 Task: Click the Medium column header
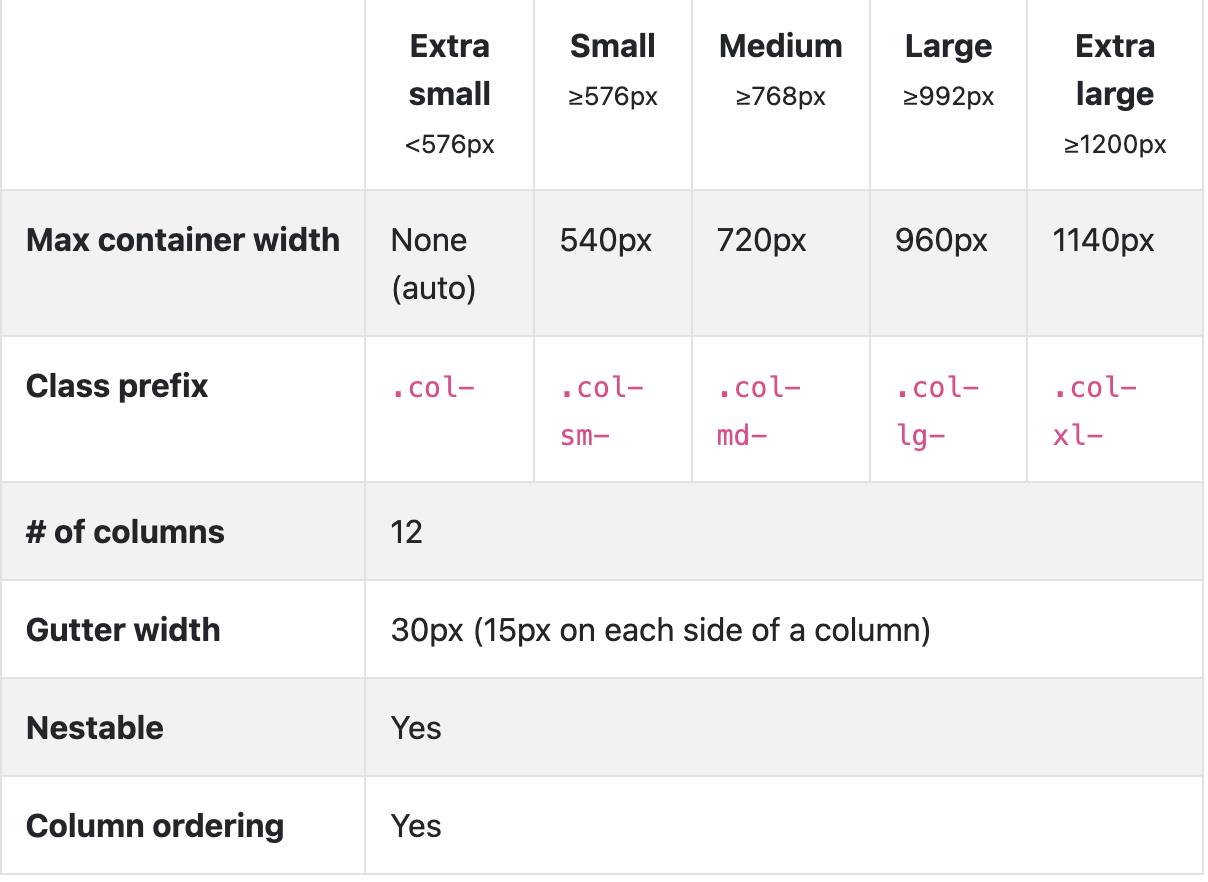click(x=781, y=46)
